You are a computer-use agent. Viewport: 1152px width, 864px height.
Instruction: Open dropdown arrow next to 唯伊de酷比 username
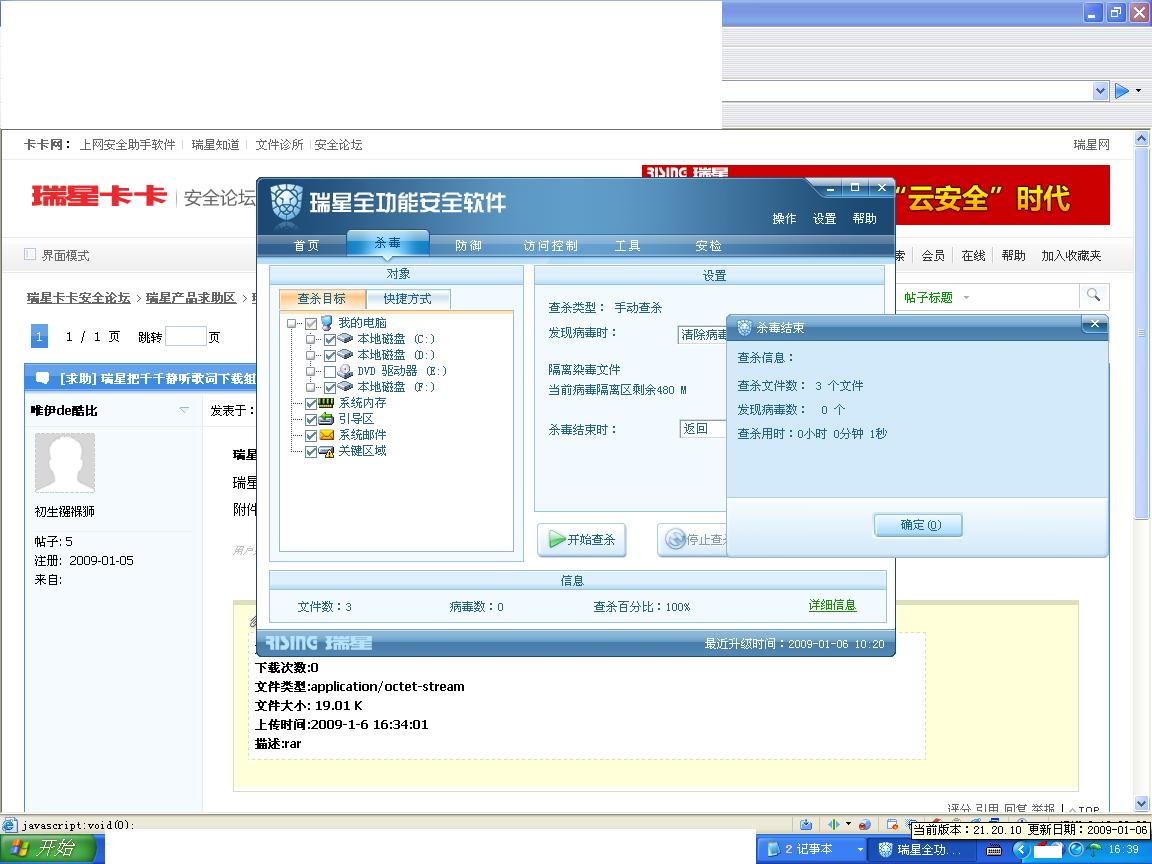[184, 410]
